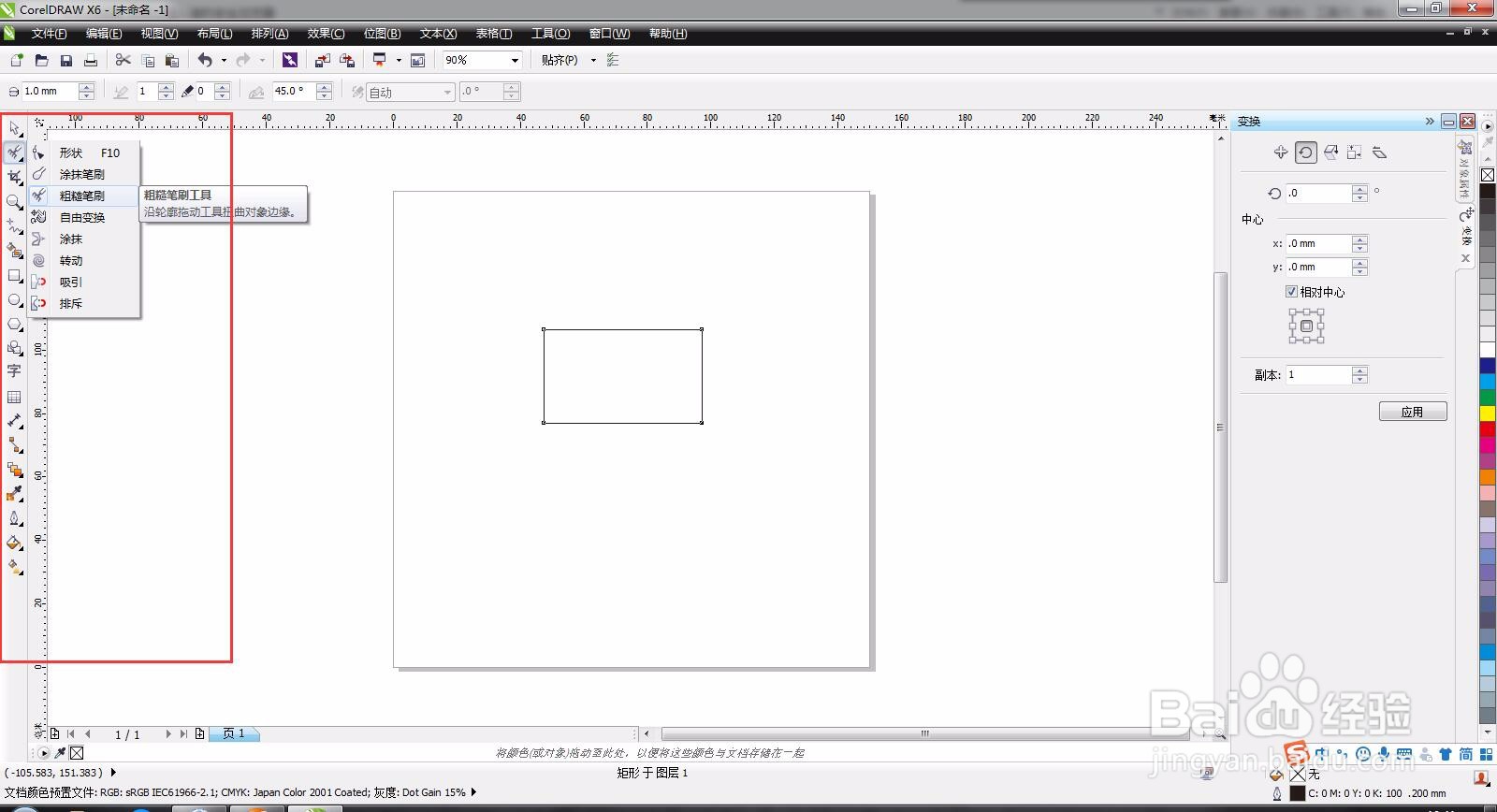Image resolution: width=1497 pixels, height=812 pixels.
Task: Switch to Position transform icon
Action: pyautogui.click(x=1281, y=152)
